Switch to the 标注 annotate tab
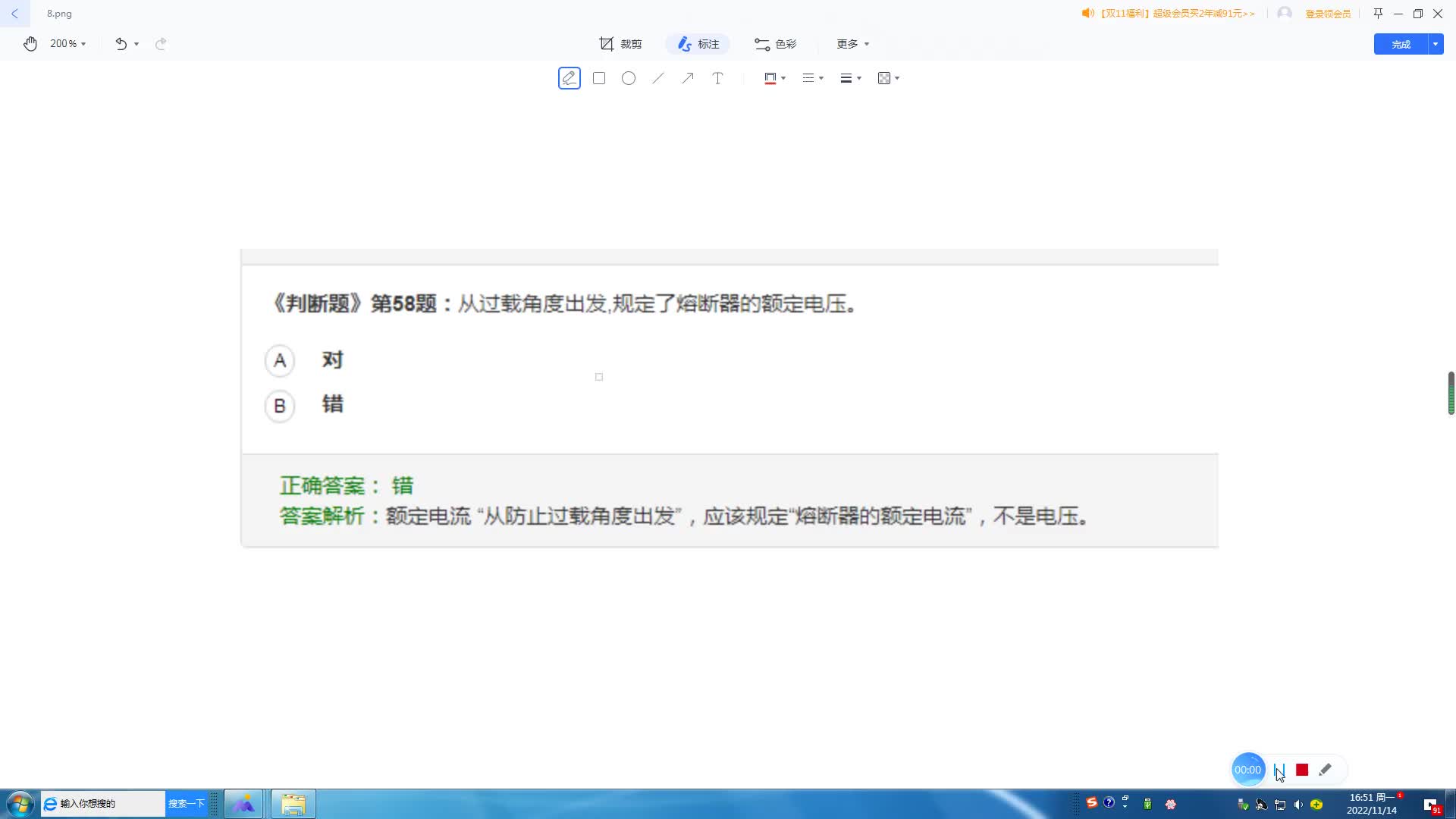 click(x=698, y=44)
